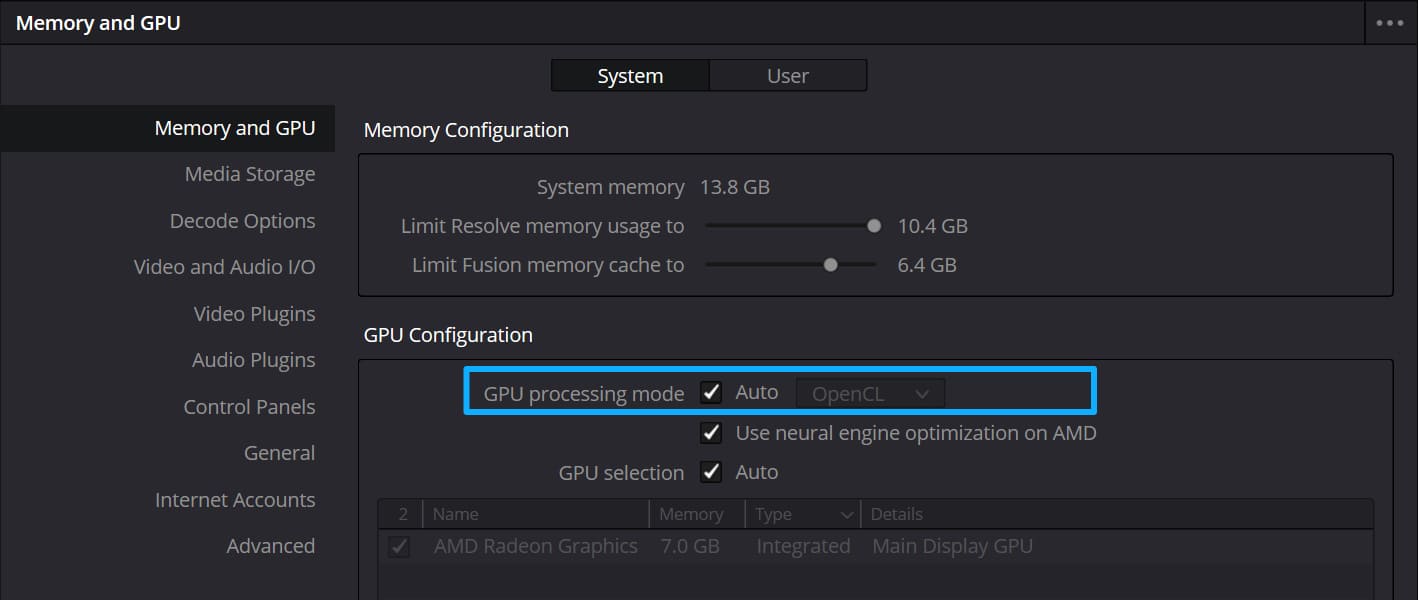This screenshot has height=600, width=1418.
Task: Toggle the GPU processing mode Auto checkbox
Action: (x=711, y=392)
